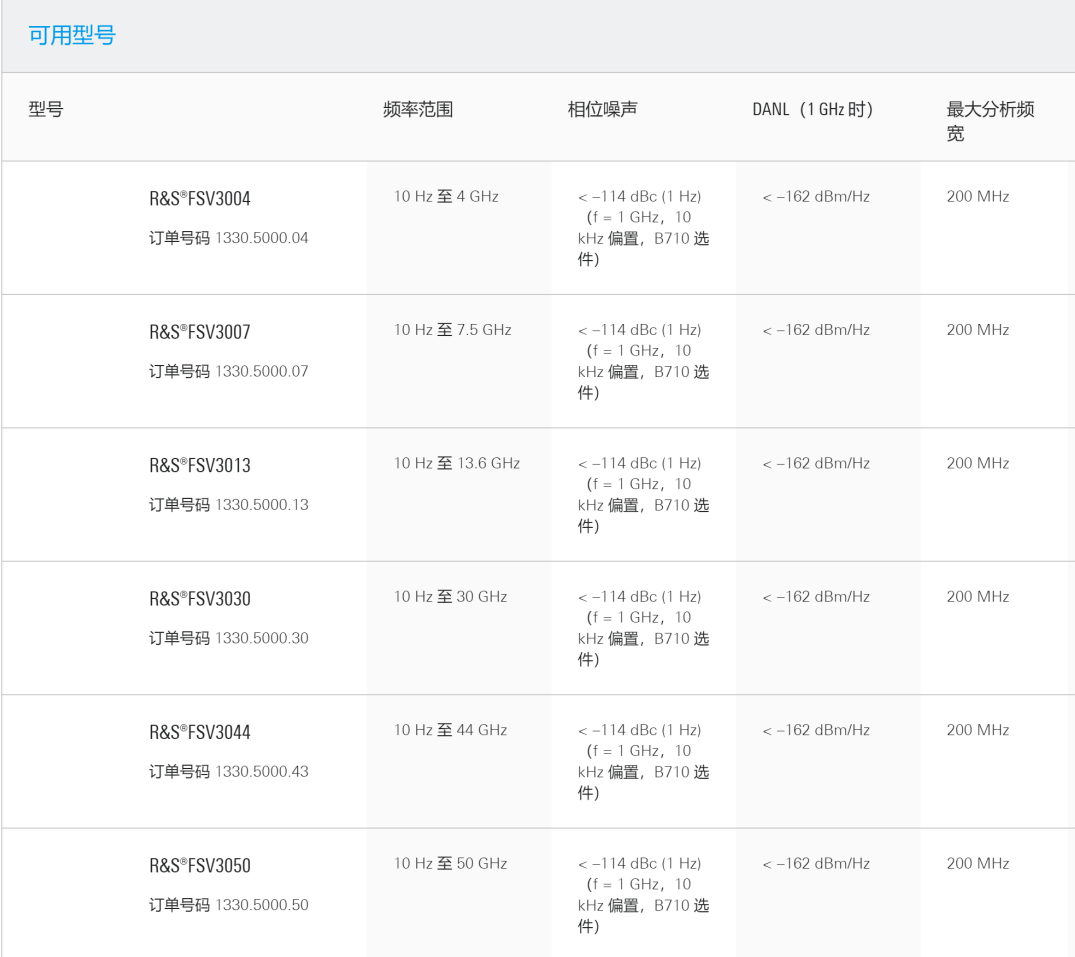This screenshot has width=1075, height=957.
Task: Click the DANL value in FSV3030 row
Action: (x=816, y=596)
